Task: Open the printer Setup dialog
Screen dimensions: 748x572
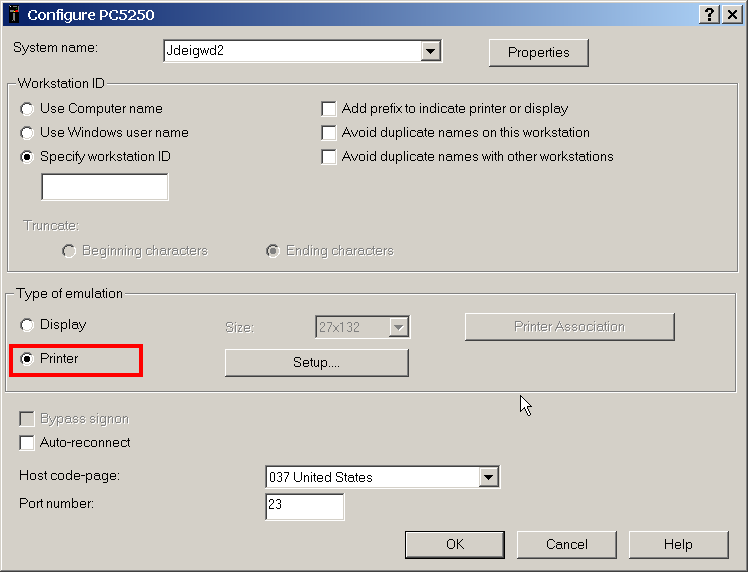Action: point(317,363)
